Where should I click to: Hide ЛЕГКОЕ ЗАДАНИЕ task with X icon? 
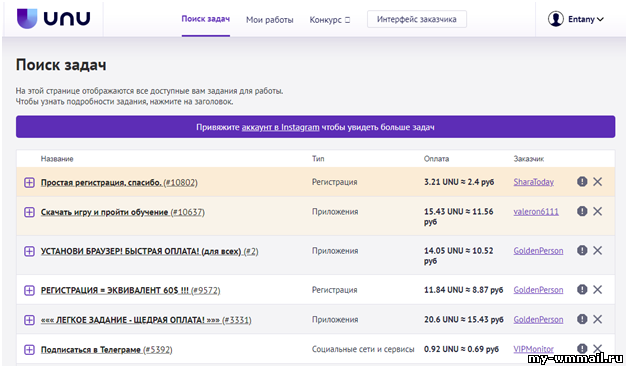pyautogui.click(x=597, y=319)
